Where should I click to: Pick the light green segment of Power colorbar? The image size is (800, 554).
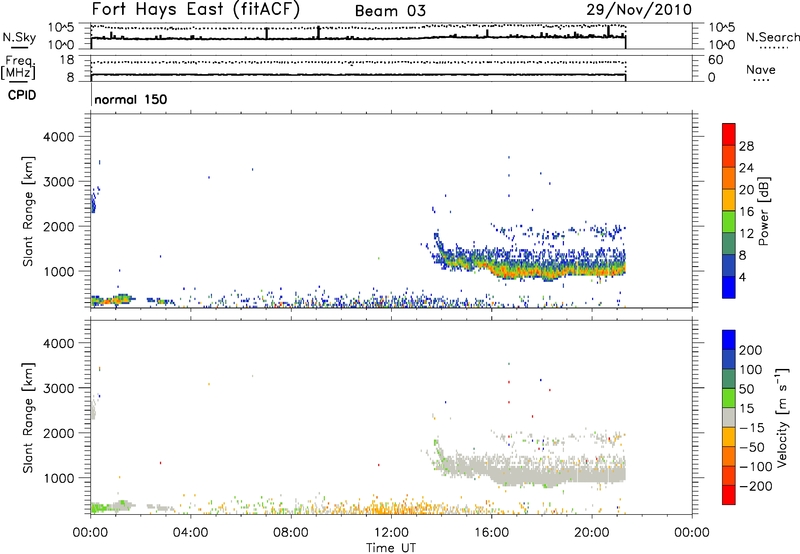click(x=729, y=221)
